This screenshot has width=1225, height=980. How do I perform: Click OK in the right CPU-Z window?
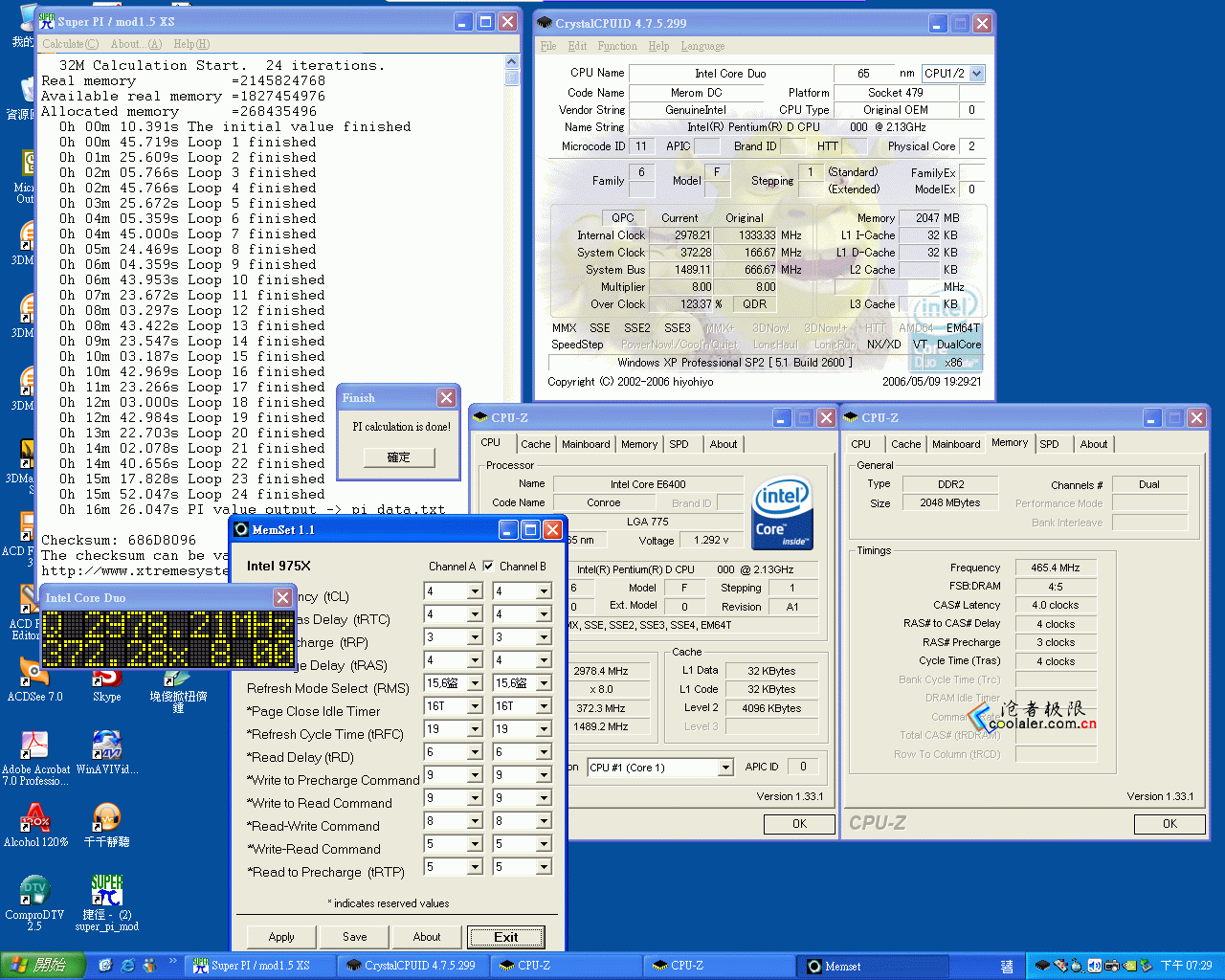tap(1169, 824)
